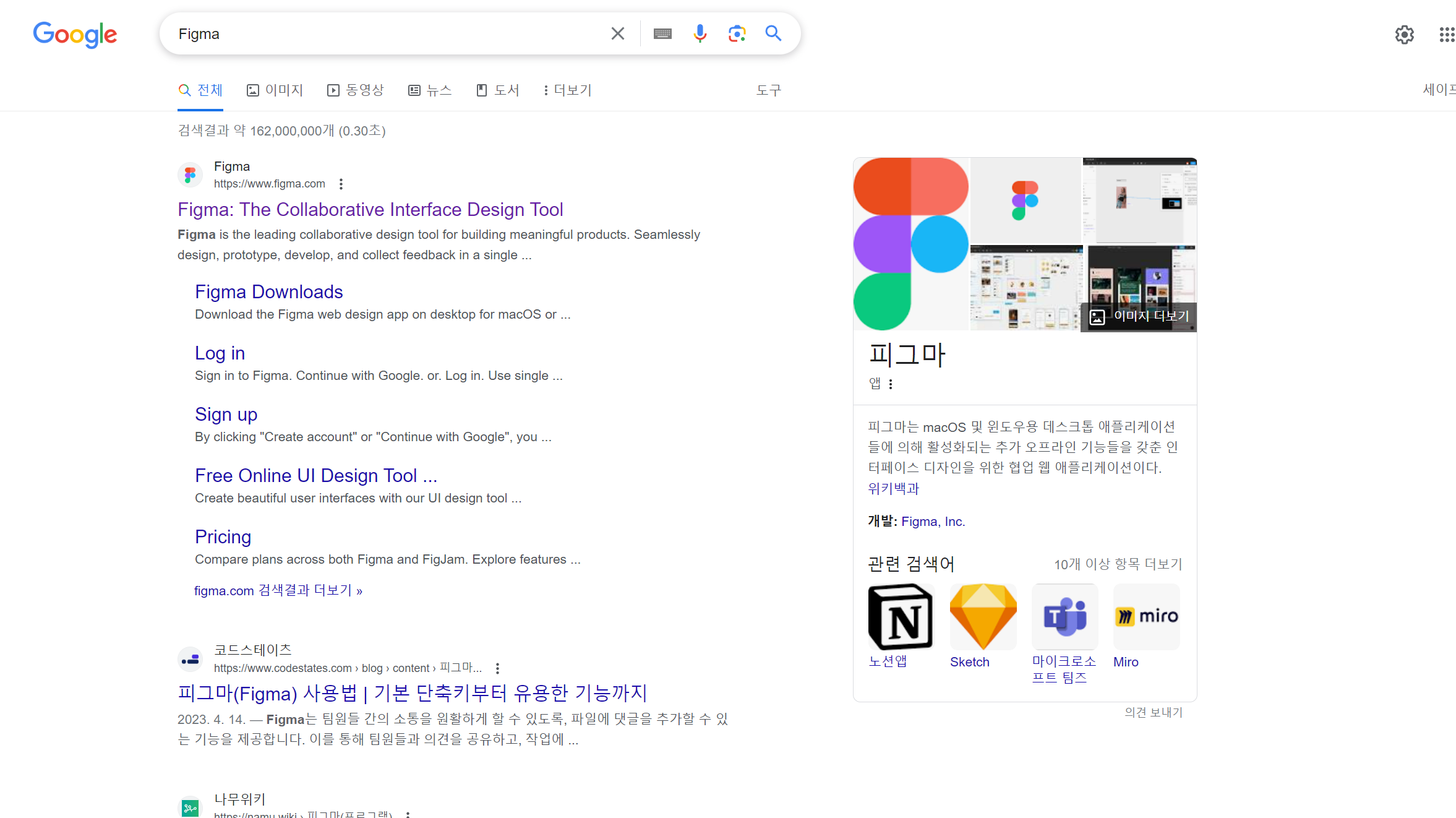Click the magnifier search button
This screenshot has width=1456, height=818.
773,33
